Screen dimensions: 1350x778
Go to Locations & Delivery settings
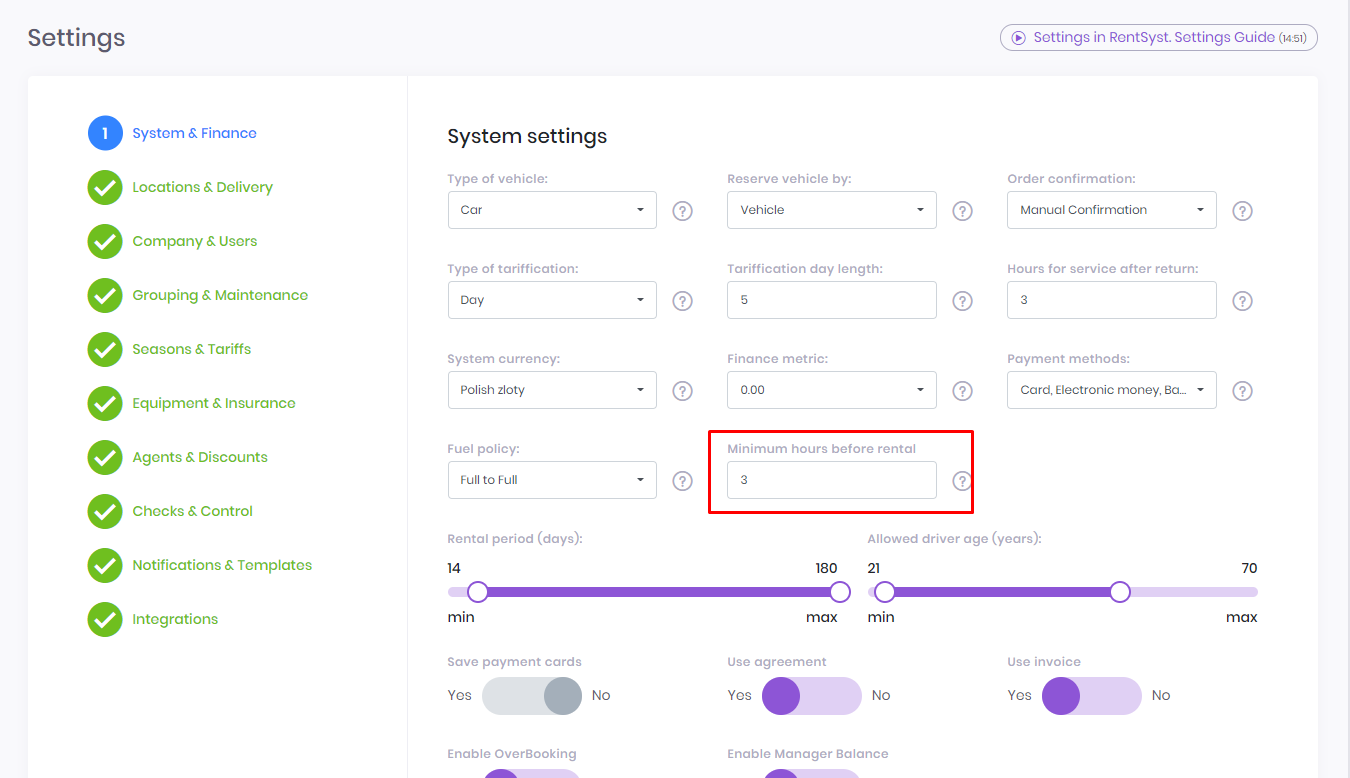click(x=202, y=187)
